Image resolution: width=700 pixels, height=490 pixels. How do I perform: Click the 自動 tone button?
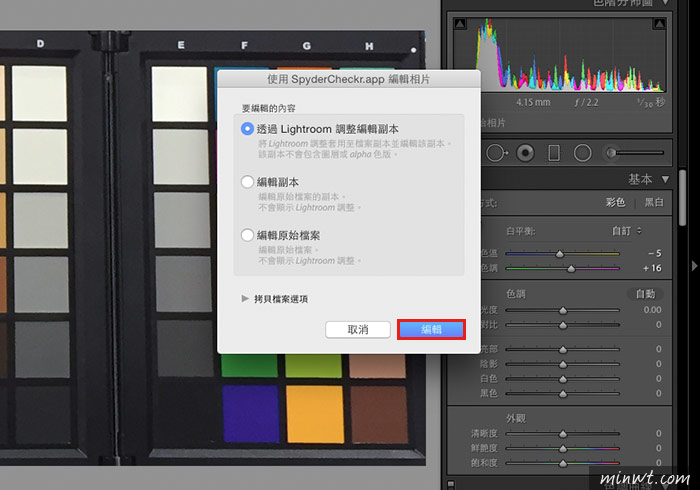pyautogui.click(x=645, y=294)
